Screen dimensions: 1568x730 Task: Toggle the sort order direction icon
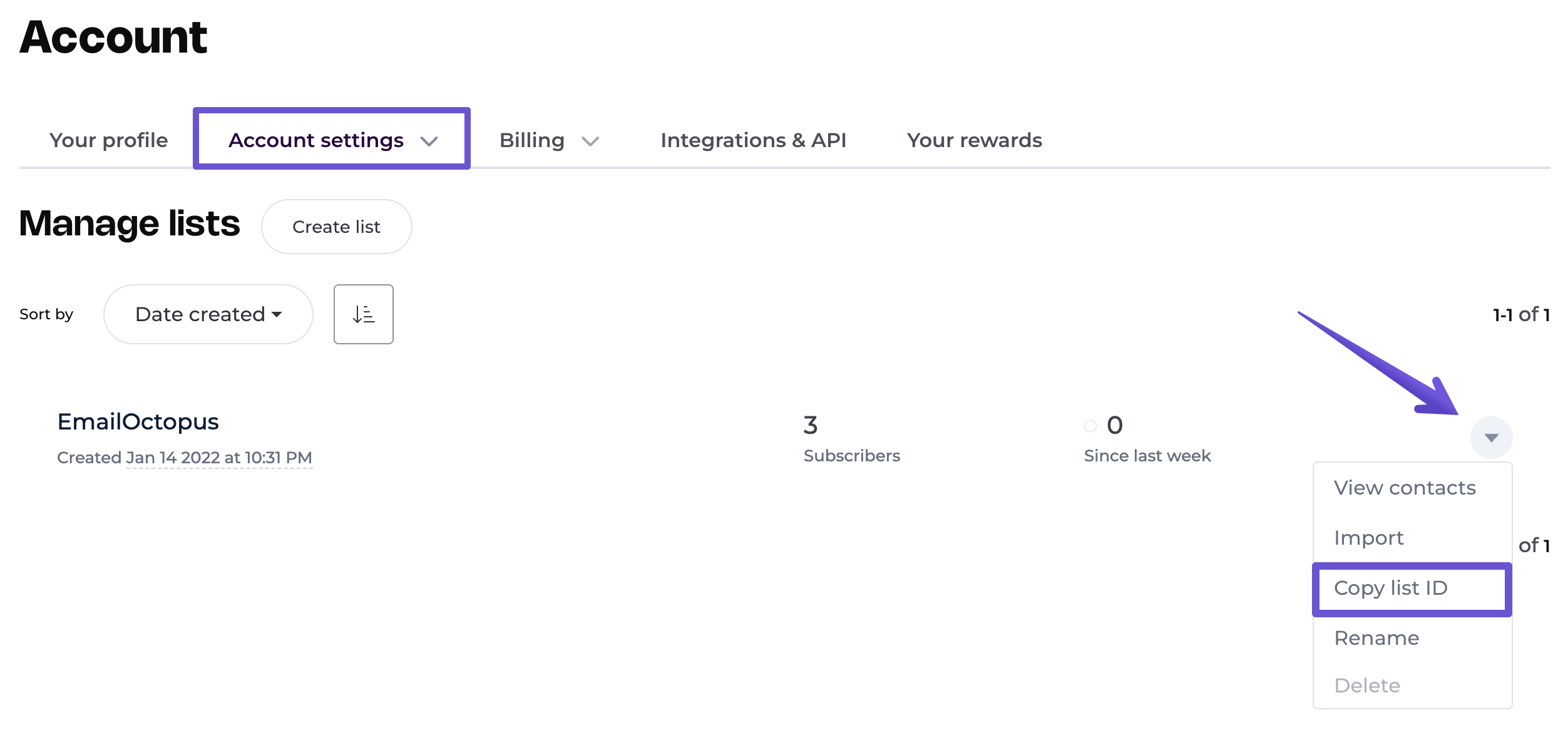363,314
